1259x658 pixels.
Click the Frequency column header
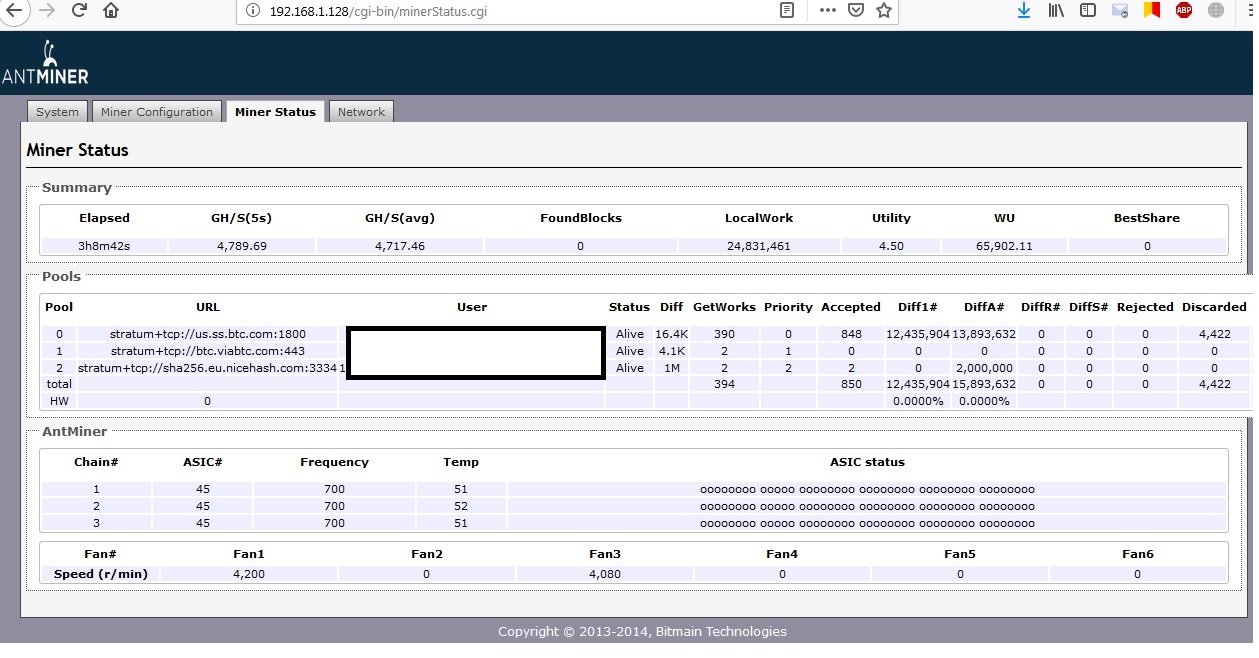(334, 462)
